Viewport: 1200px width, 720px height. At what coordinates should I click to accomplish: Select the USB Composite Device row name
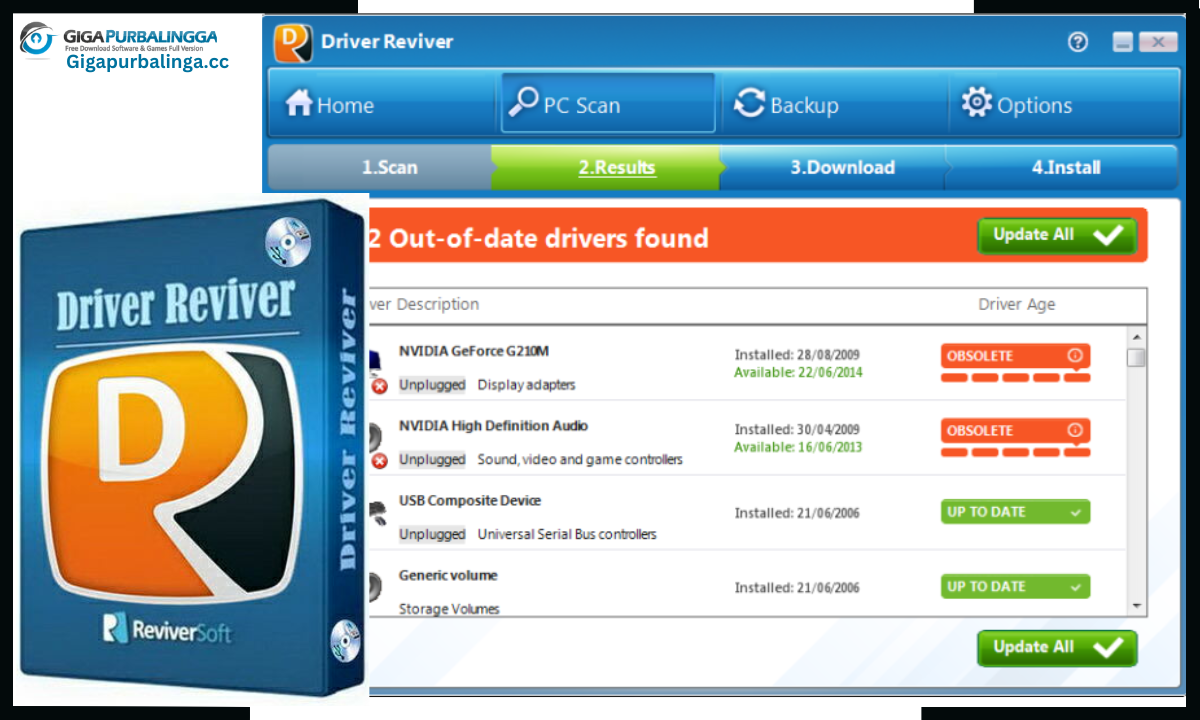[x=470, y=501]
